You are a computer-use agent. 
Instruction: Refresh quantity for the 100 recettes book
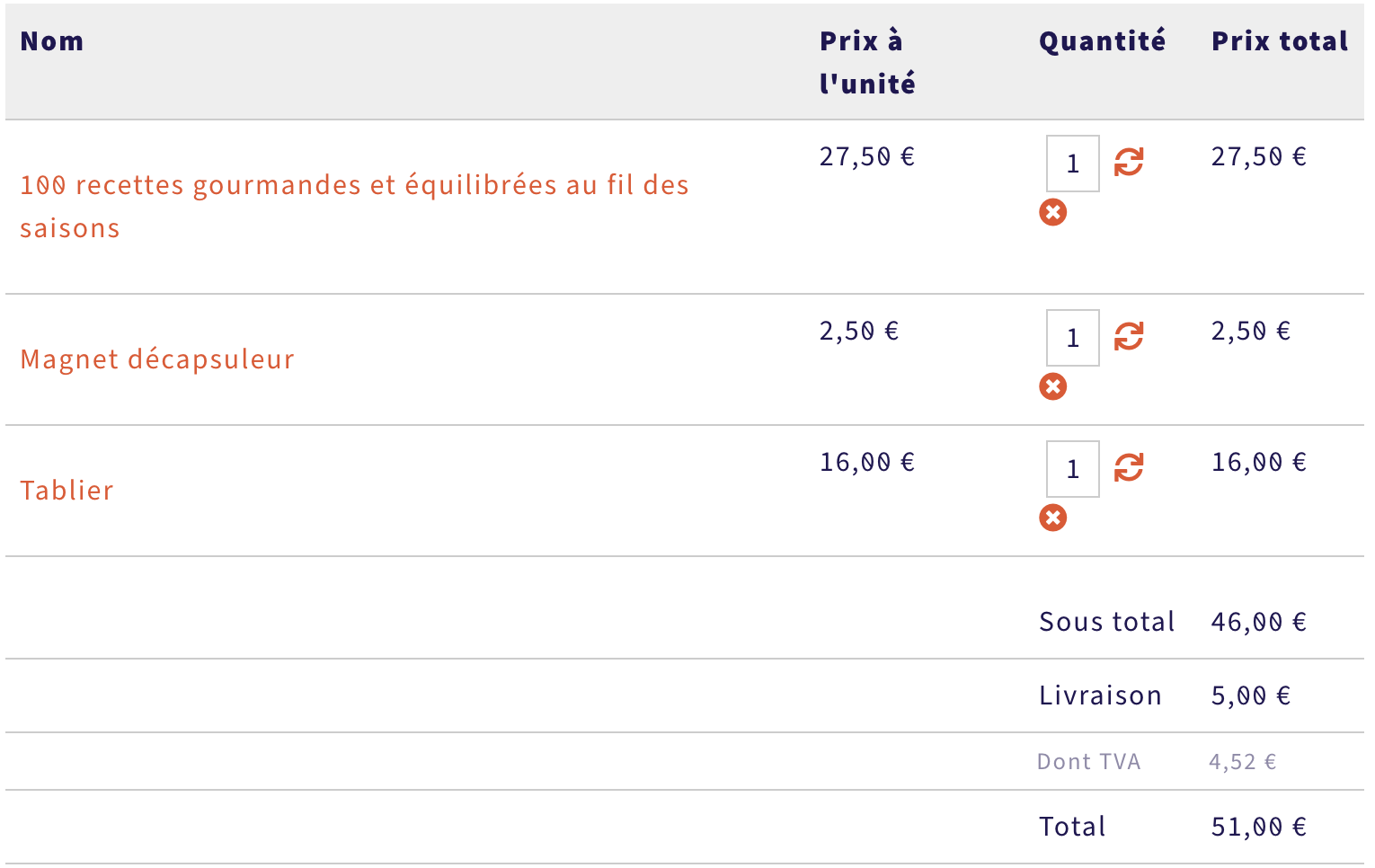[x=1129, y=163]
